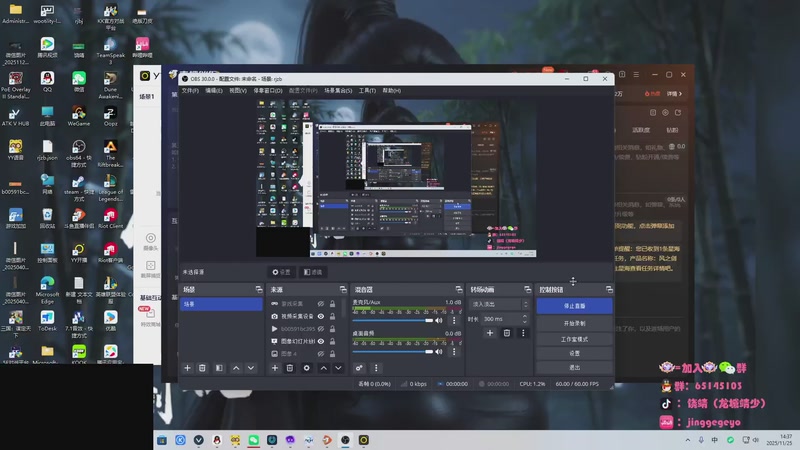
Task: Open 麦克风/Aux channel three-dot options
Action: pyautogui.click(x=454, y=320)
